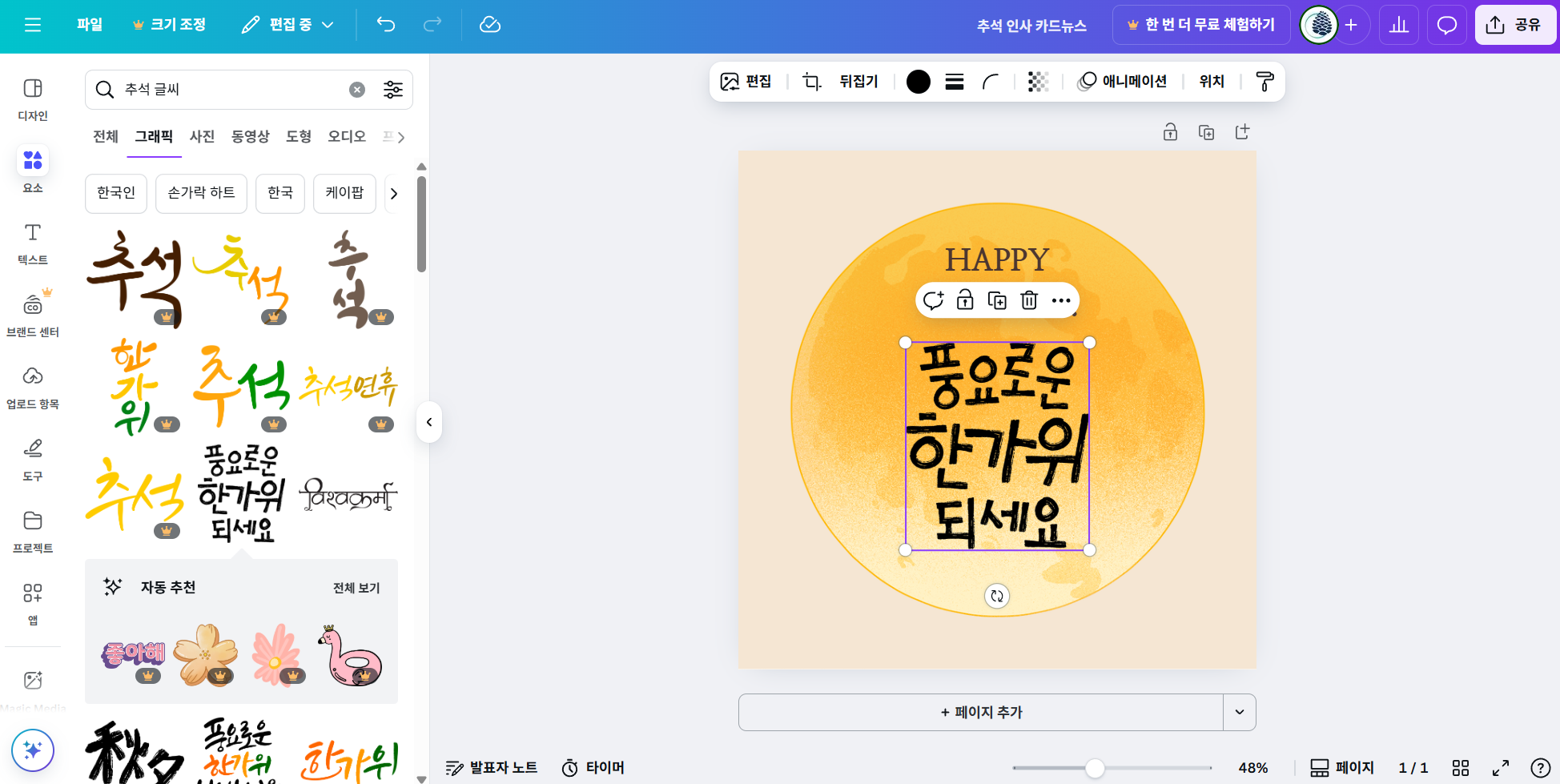Open the Magic Studio sparkle tool
This screenshot has height=784, width=1560.
tap(32, 750)
